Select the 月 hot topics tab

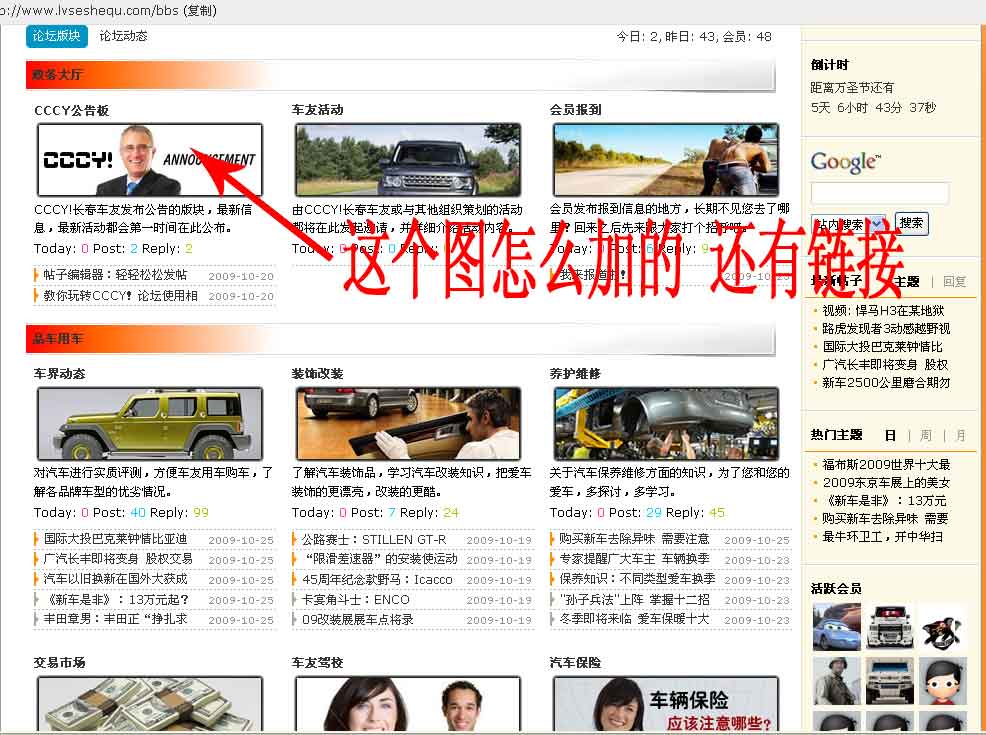pyautogui.click(x=960, y=435)
